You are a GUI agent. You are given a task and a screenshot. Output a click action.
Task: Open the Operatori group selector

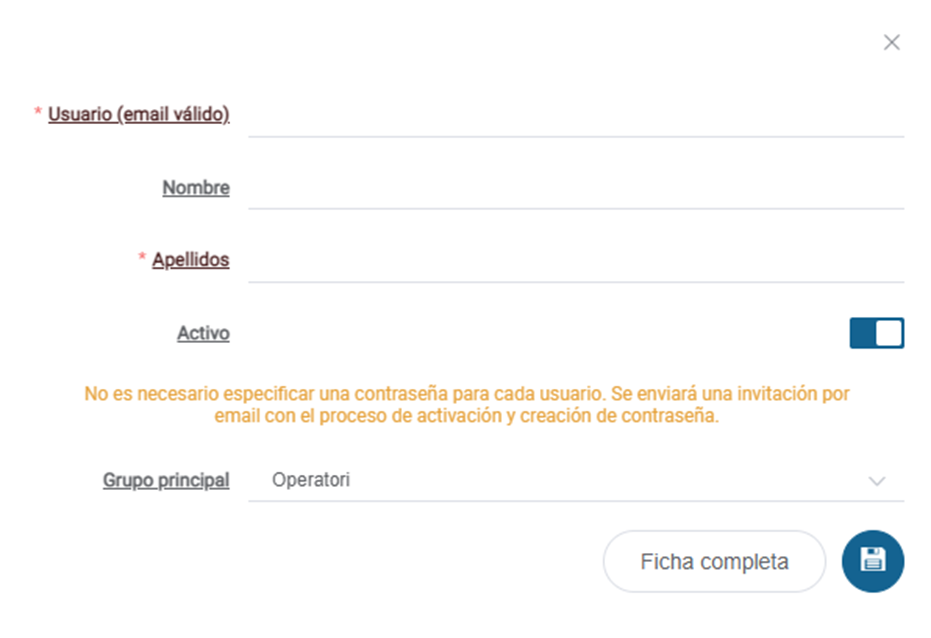pyautogui.click(x=576, y=480)
